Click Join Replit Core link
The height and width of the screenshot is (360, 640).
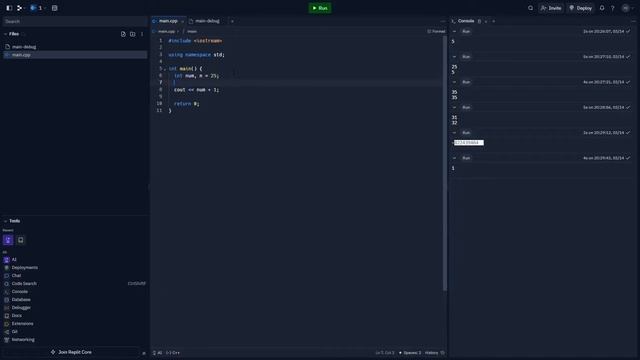pos(71,352)
